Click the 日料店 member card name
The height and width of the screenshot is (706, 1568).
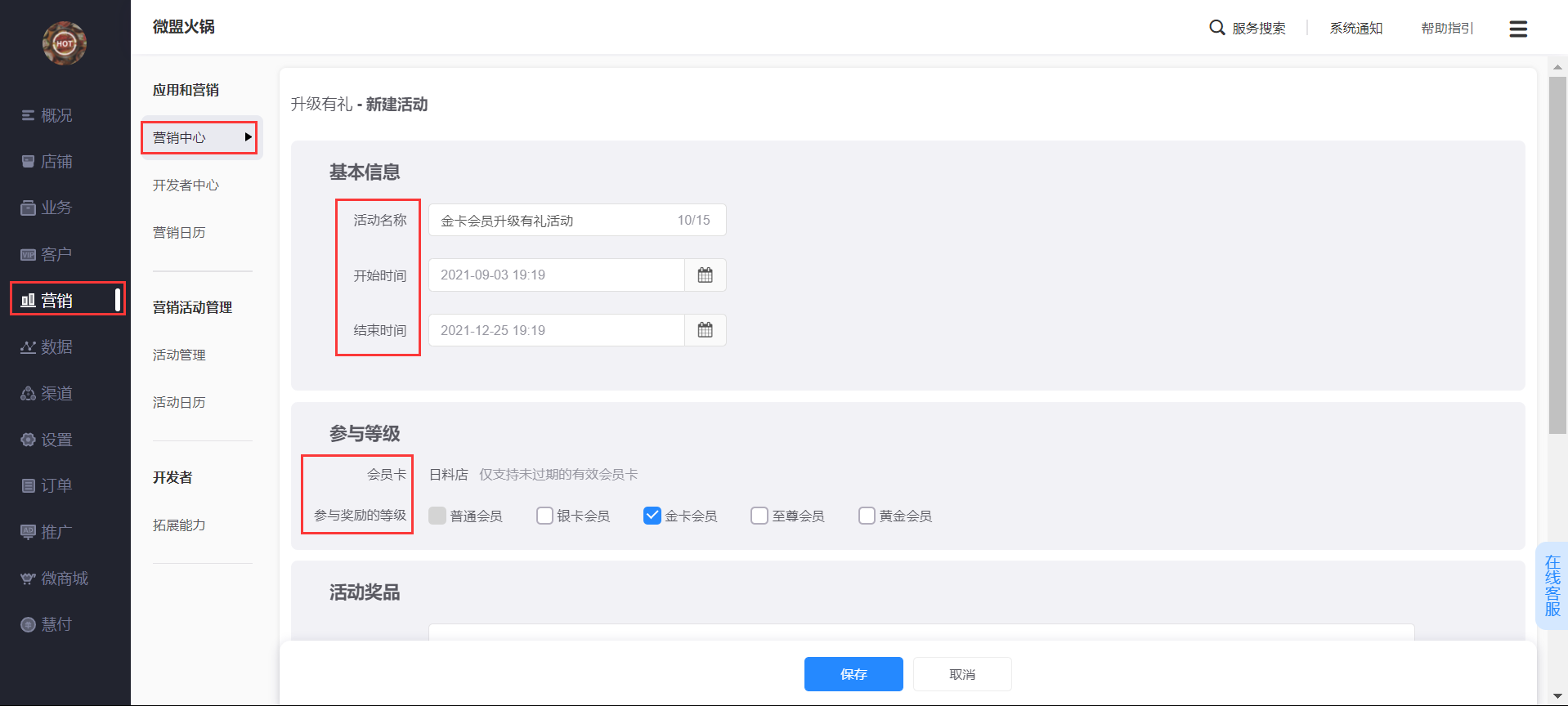[449, 475]
